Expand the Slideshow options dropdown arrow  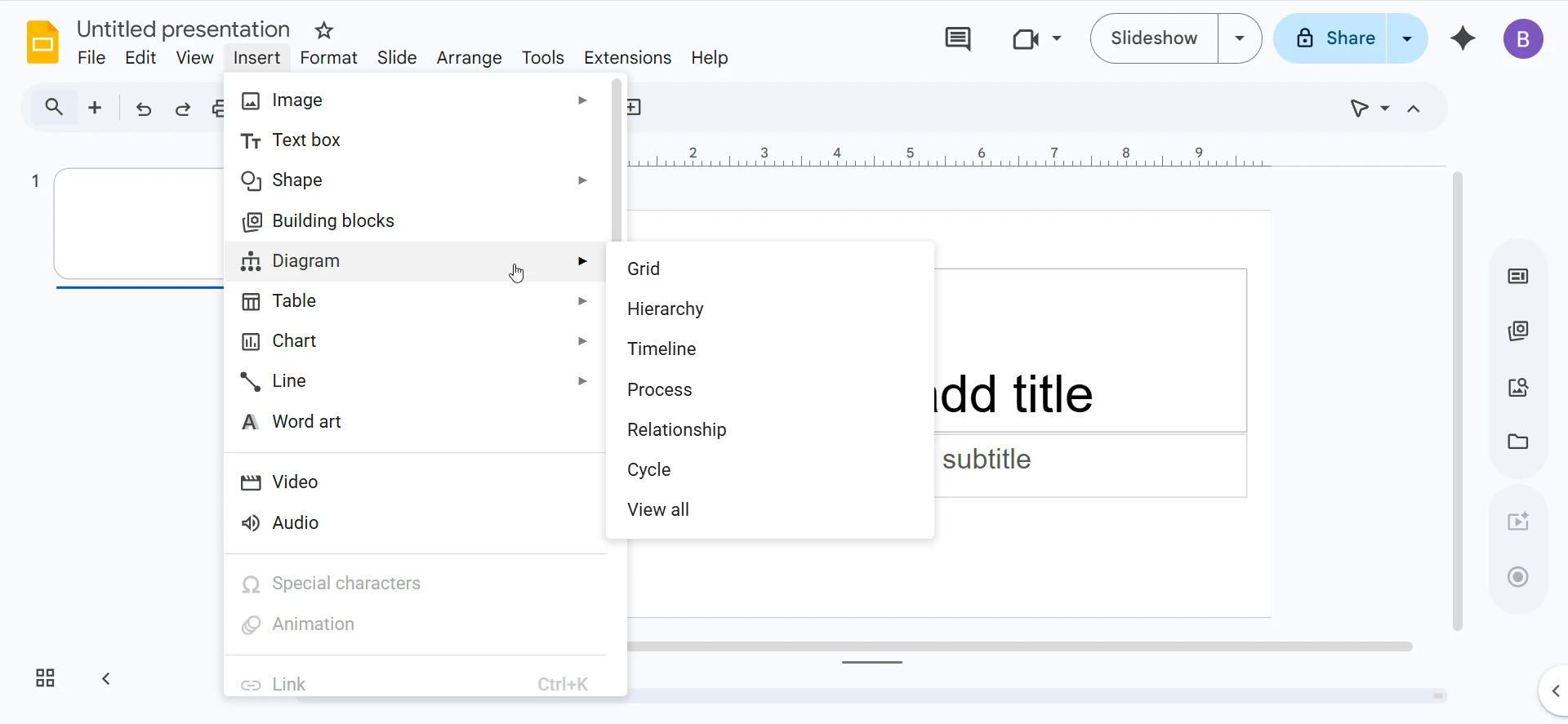pyautogui.click(x=1239, y=38)
